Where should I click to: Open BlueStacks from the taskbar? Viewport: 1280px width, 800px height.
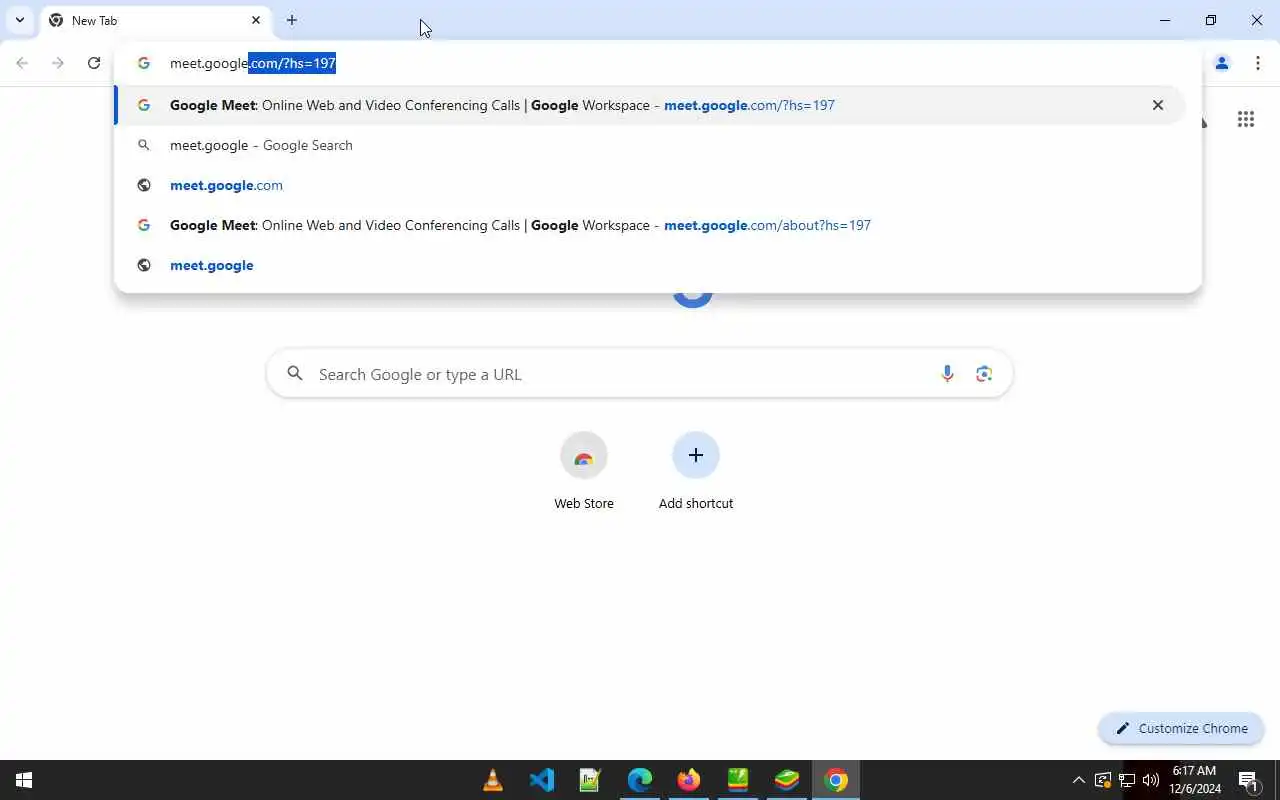click(787, 780)
